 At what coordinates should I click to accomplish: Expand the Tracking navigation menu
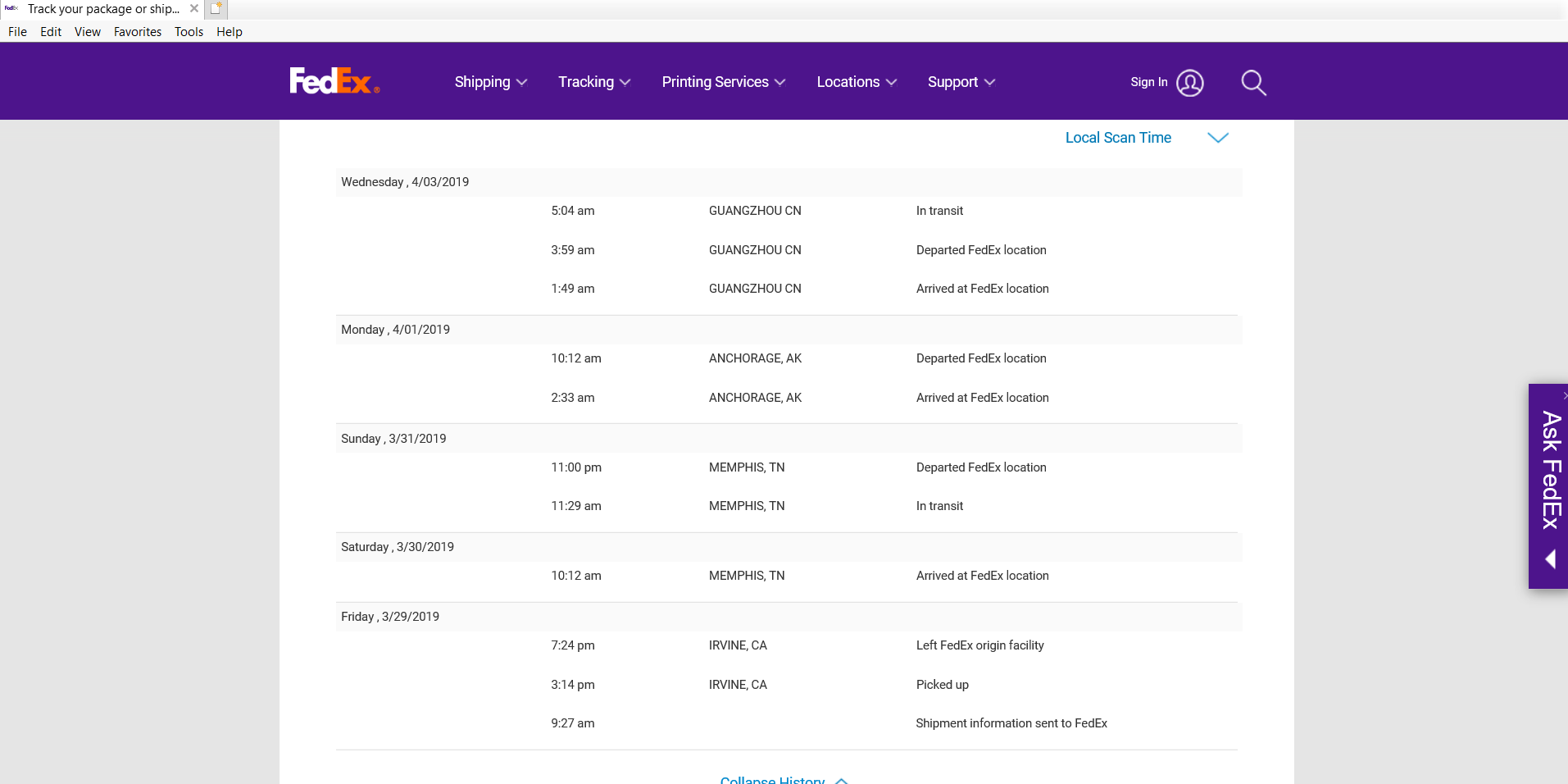tap(593, 82)
